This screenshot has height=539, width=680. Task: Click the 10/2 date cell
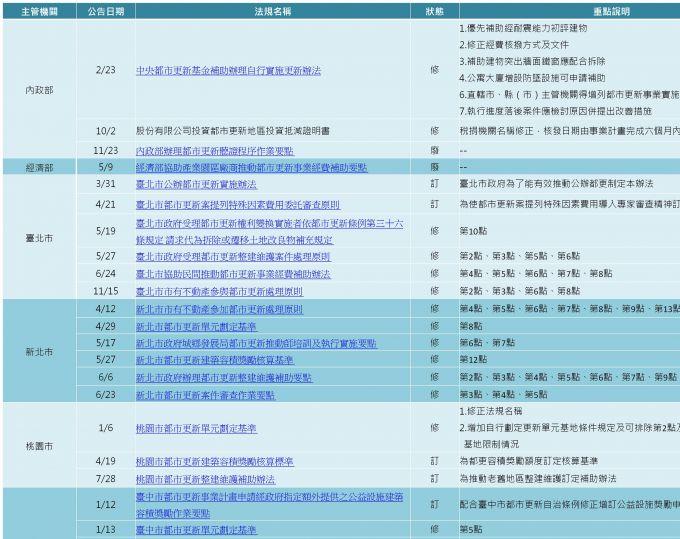click(106, 131)
